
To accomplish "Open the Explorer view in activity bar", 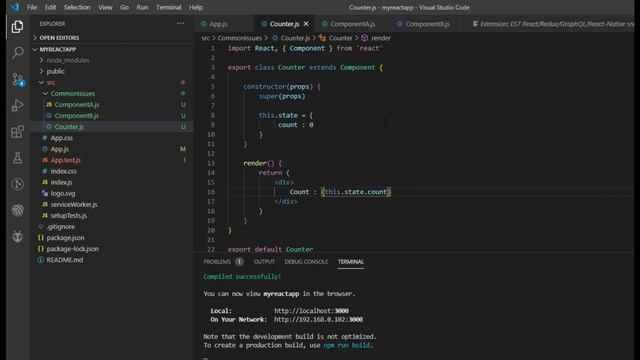I will [17, 27].
